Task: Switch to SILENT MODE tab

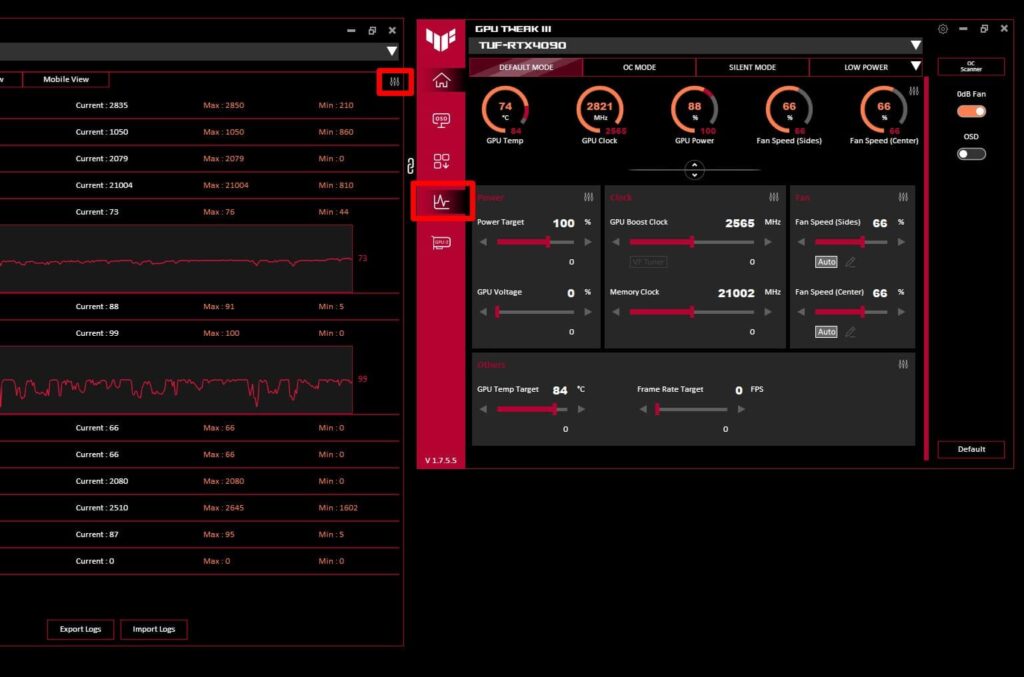Action: (x=752, y=67)
